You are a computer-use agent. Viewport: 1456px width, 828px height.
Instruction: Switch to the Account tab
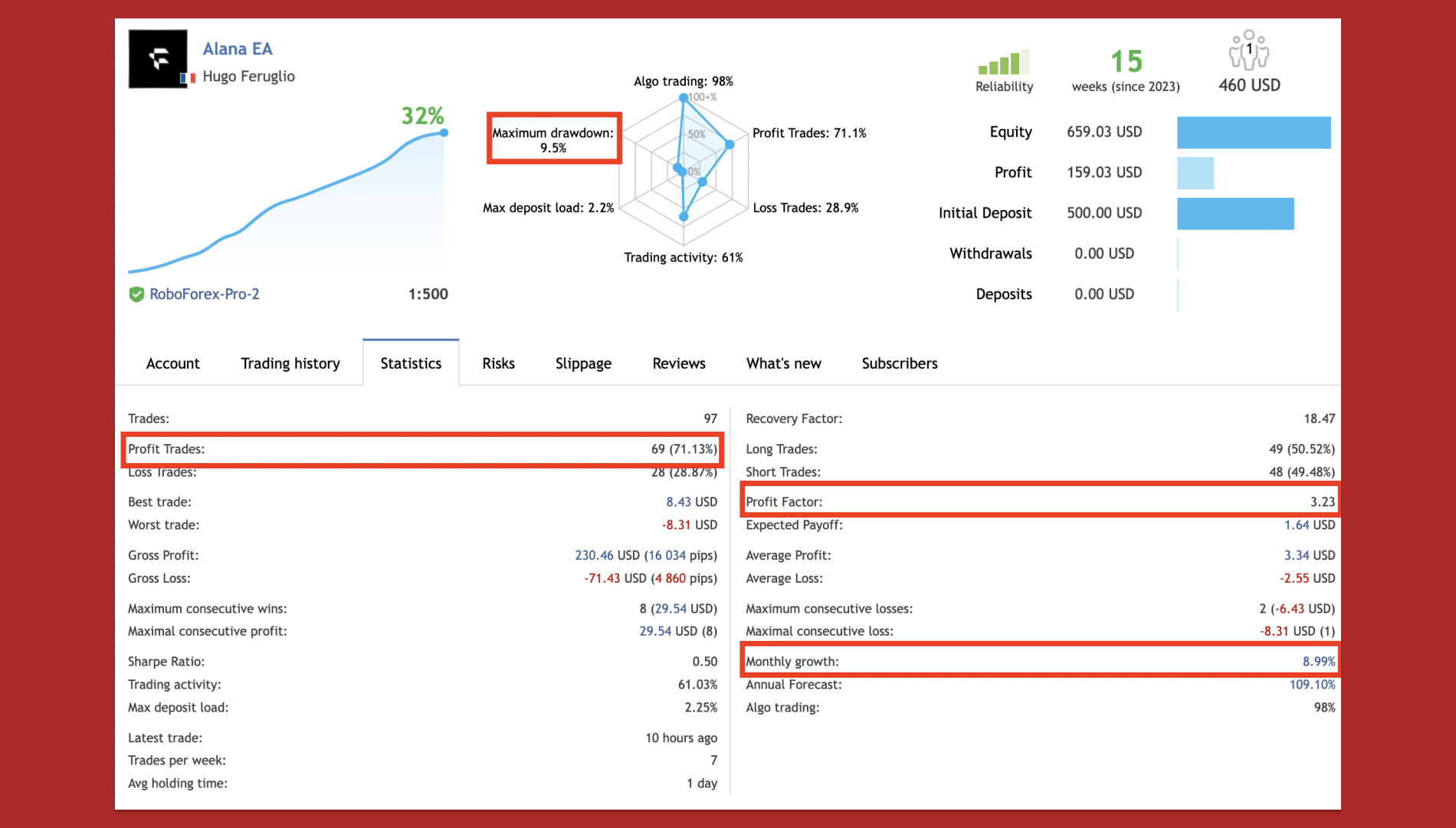(172, 363)
